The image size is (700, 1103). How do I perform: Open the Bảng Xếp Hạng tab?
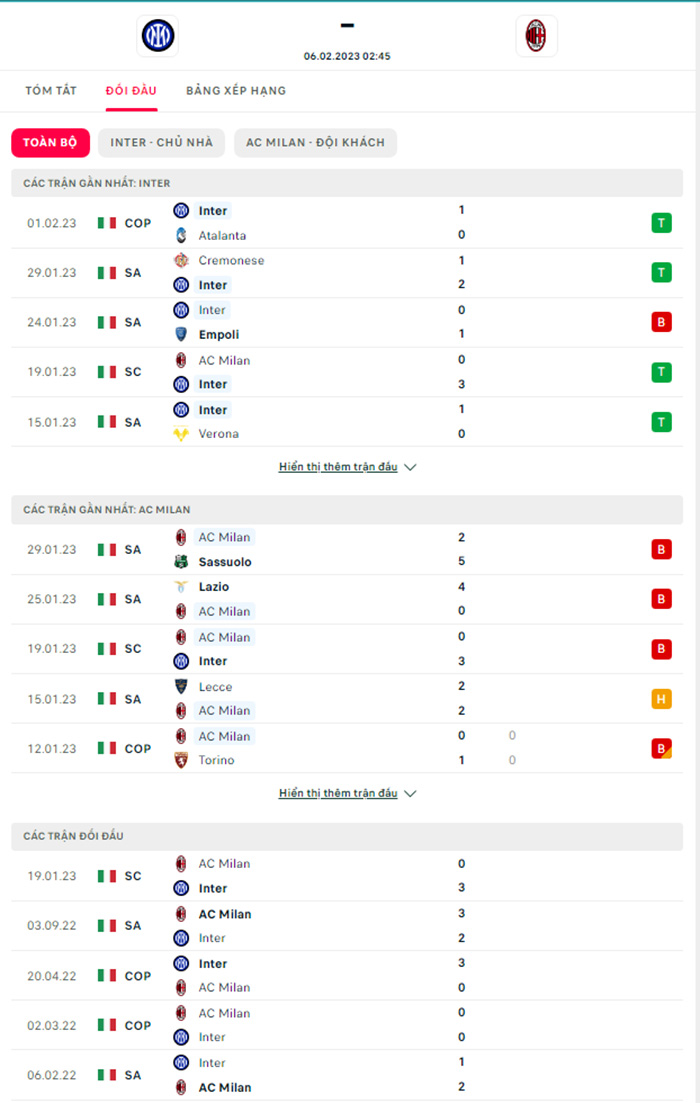click(x=236, y=91)
